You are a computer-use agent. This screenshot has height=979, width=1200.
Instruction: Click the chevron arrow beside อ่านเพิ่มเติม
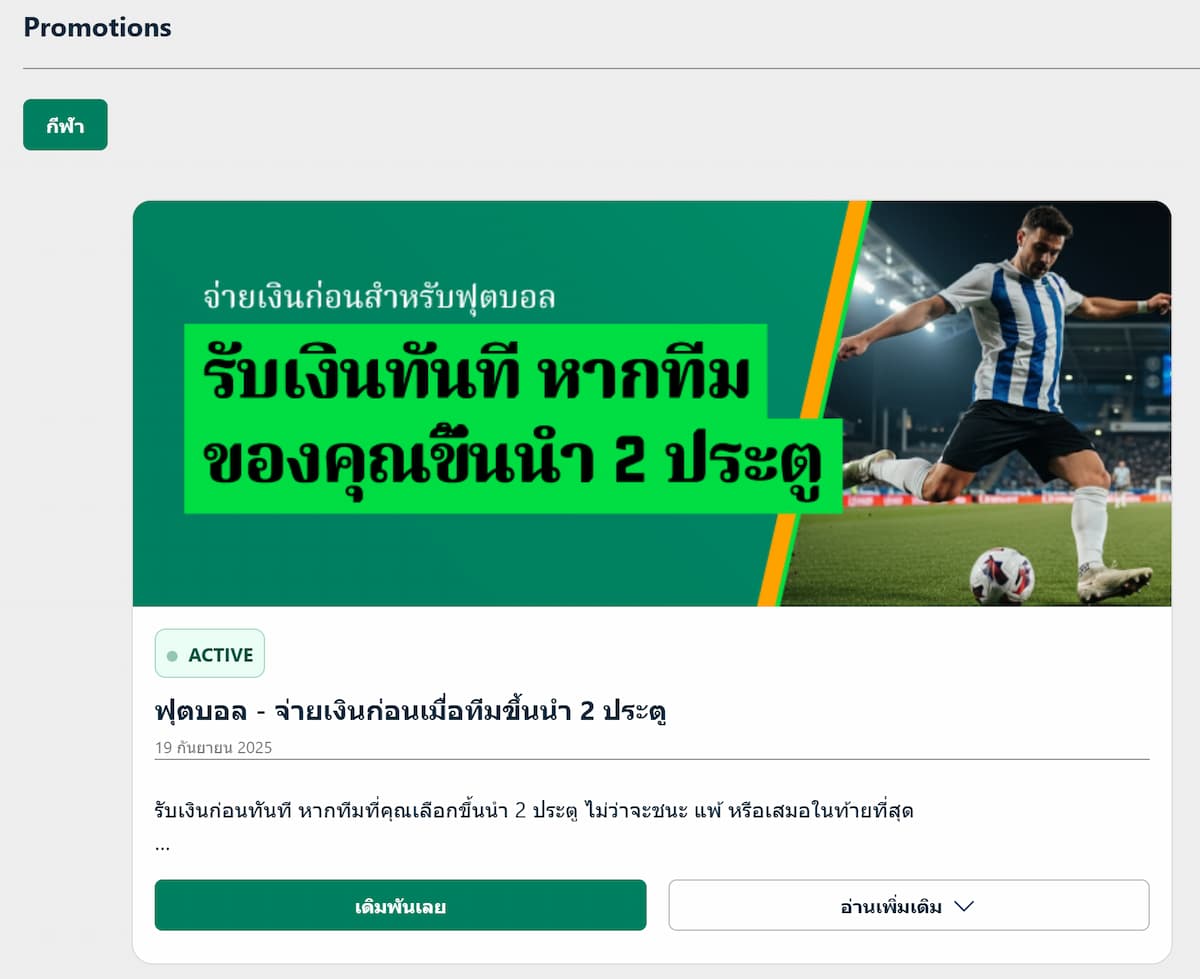[964, 906]
